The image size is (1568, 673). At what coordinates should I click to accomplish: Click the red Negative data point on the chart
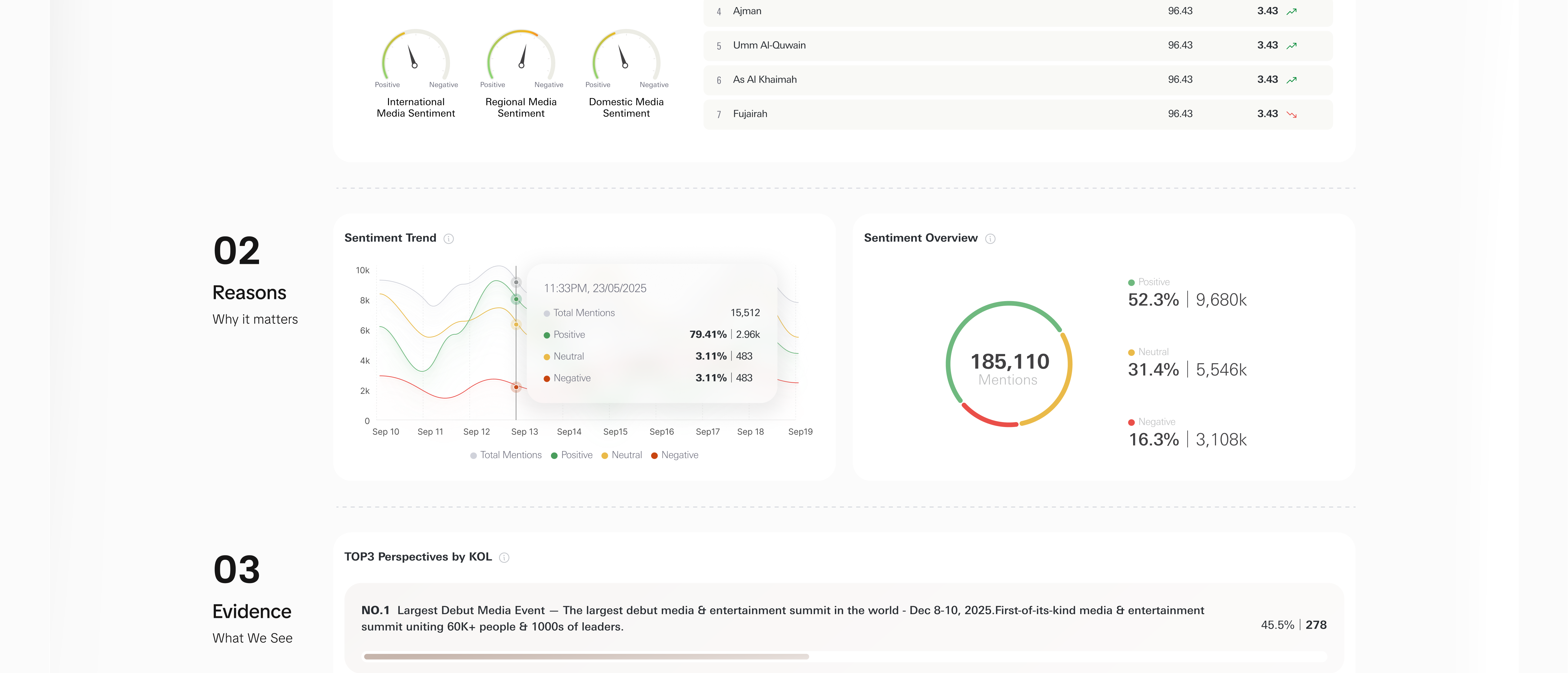coord(516,387)
